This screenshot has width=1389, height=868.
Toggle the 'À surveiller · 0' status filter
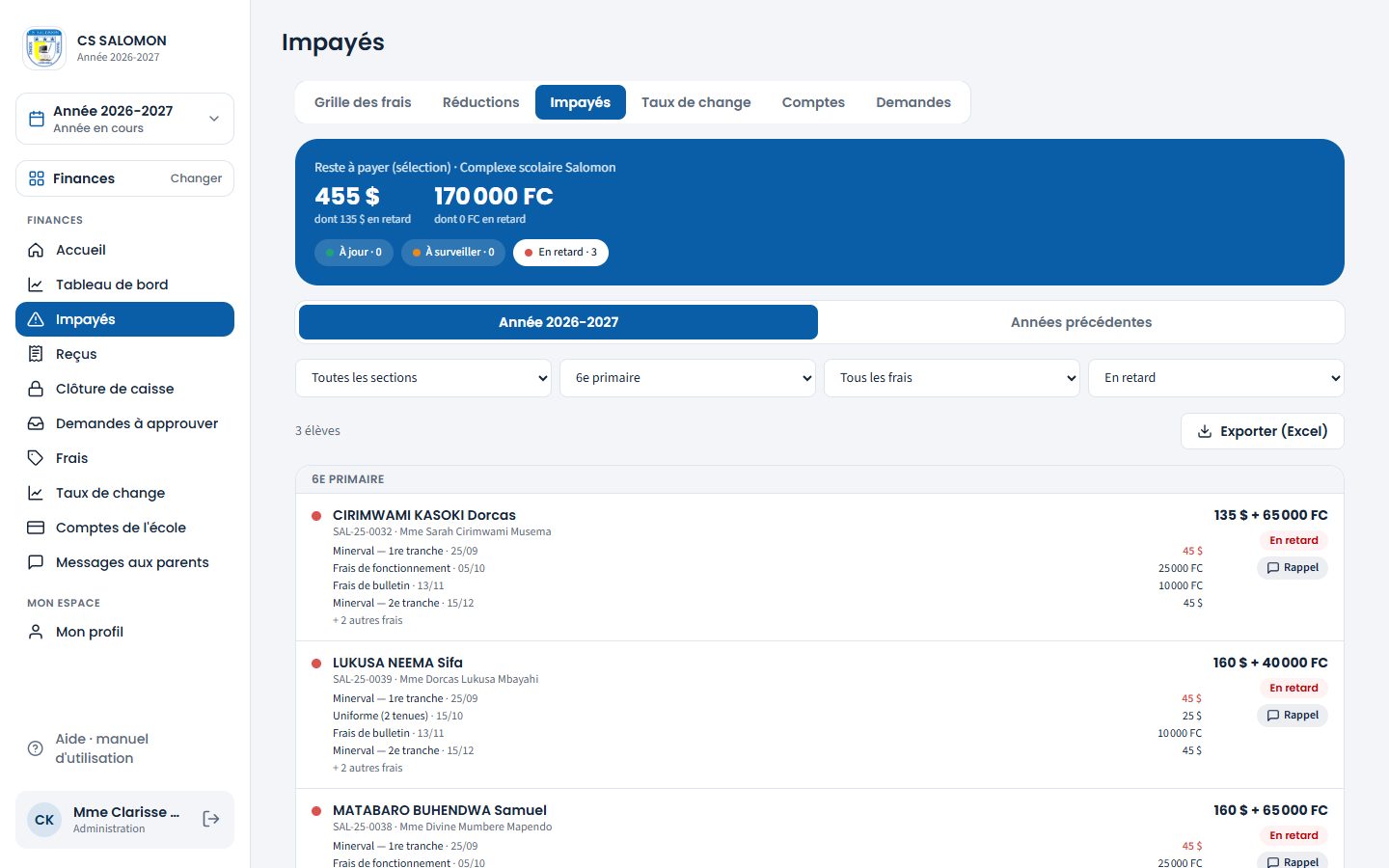[453, 252]
